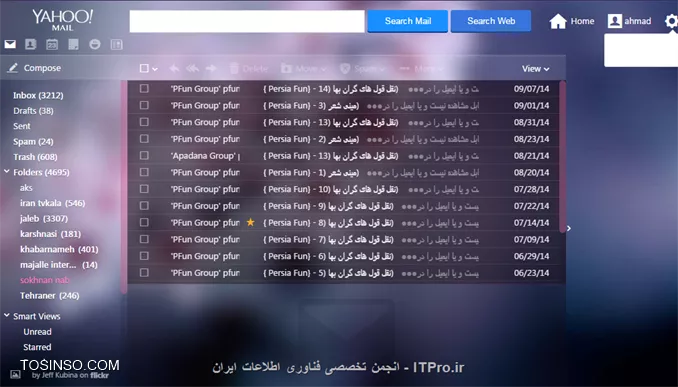Image resolution: width=678 pixels, height=387 pixels.
Task: Collapse the Folders section
Action: pyautogui.click(x=7, y=172)
